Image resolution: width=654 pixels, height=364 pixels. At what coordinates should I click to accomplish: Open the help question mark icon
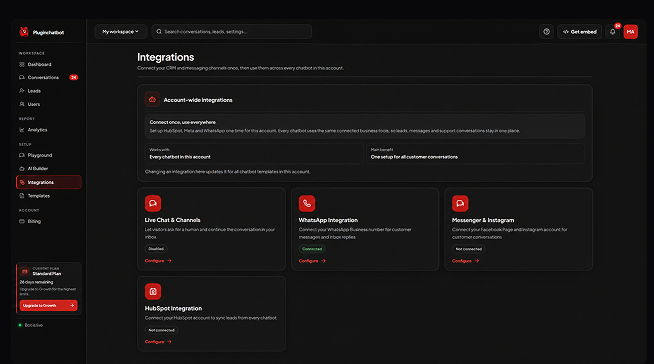546,32
